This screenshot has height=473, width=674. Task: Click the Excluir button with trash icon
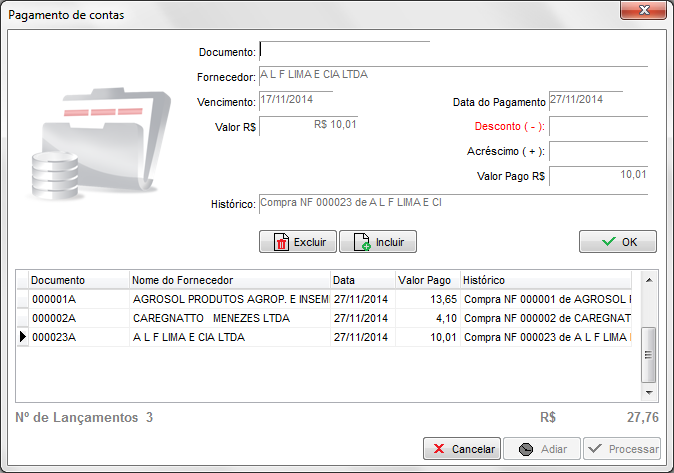(297, 242)
